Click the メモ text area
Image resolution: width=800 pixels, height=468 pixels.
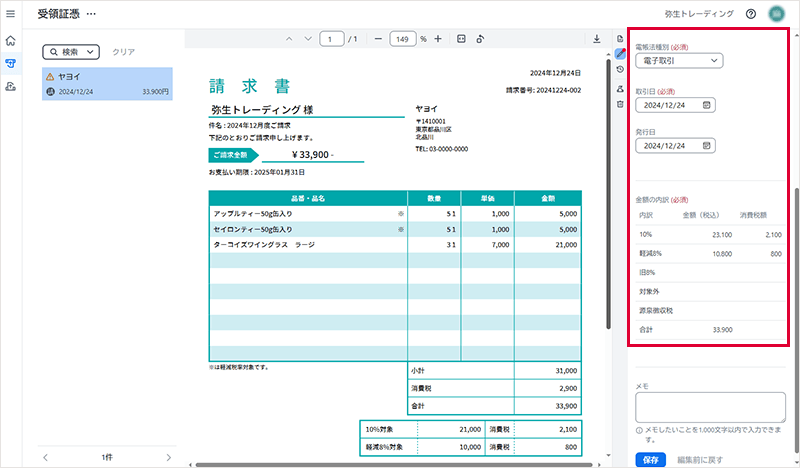coord(710,407)
